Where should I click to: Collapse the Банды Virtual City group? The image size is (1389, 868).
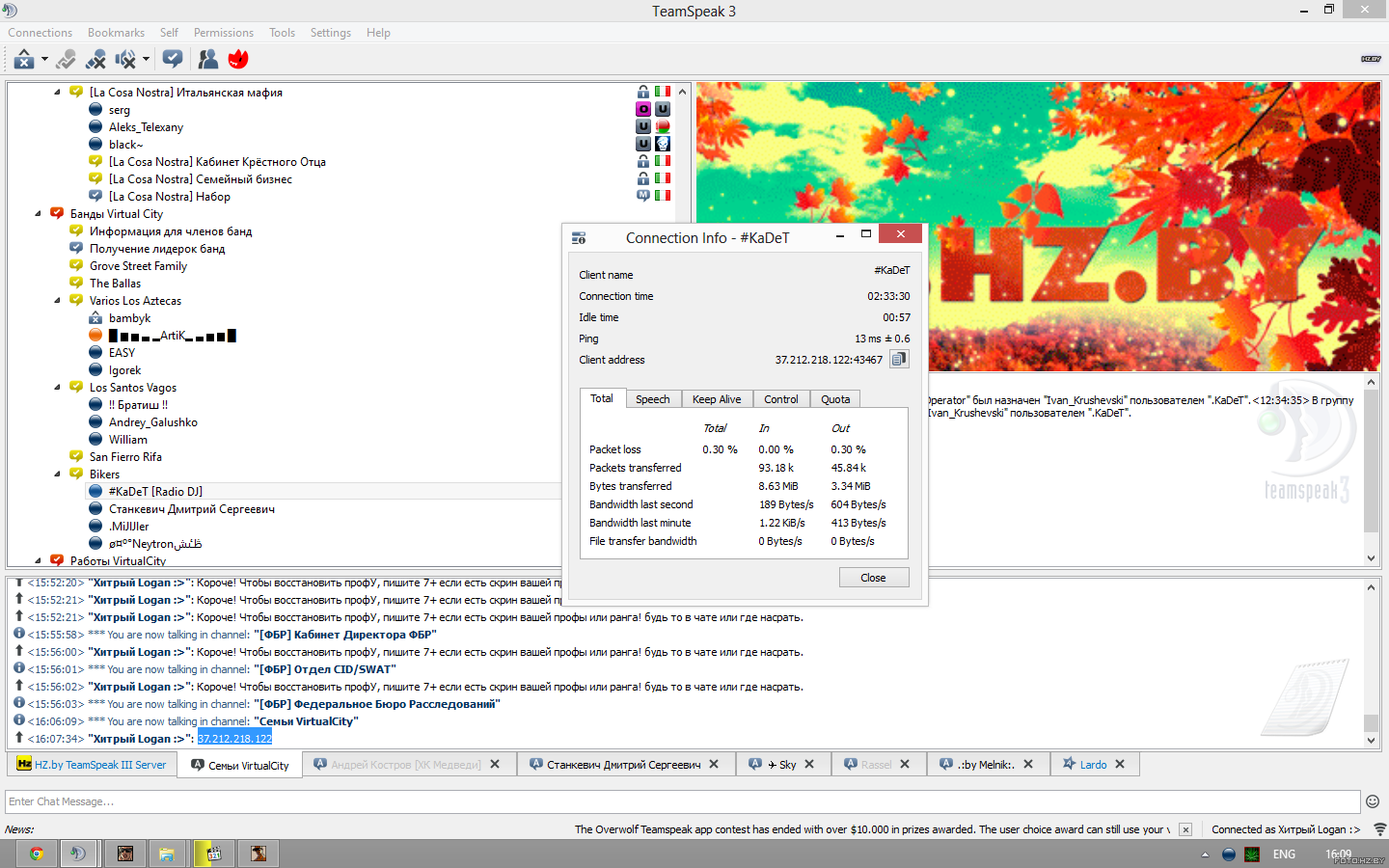(x=38, y=214)
